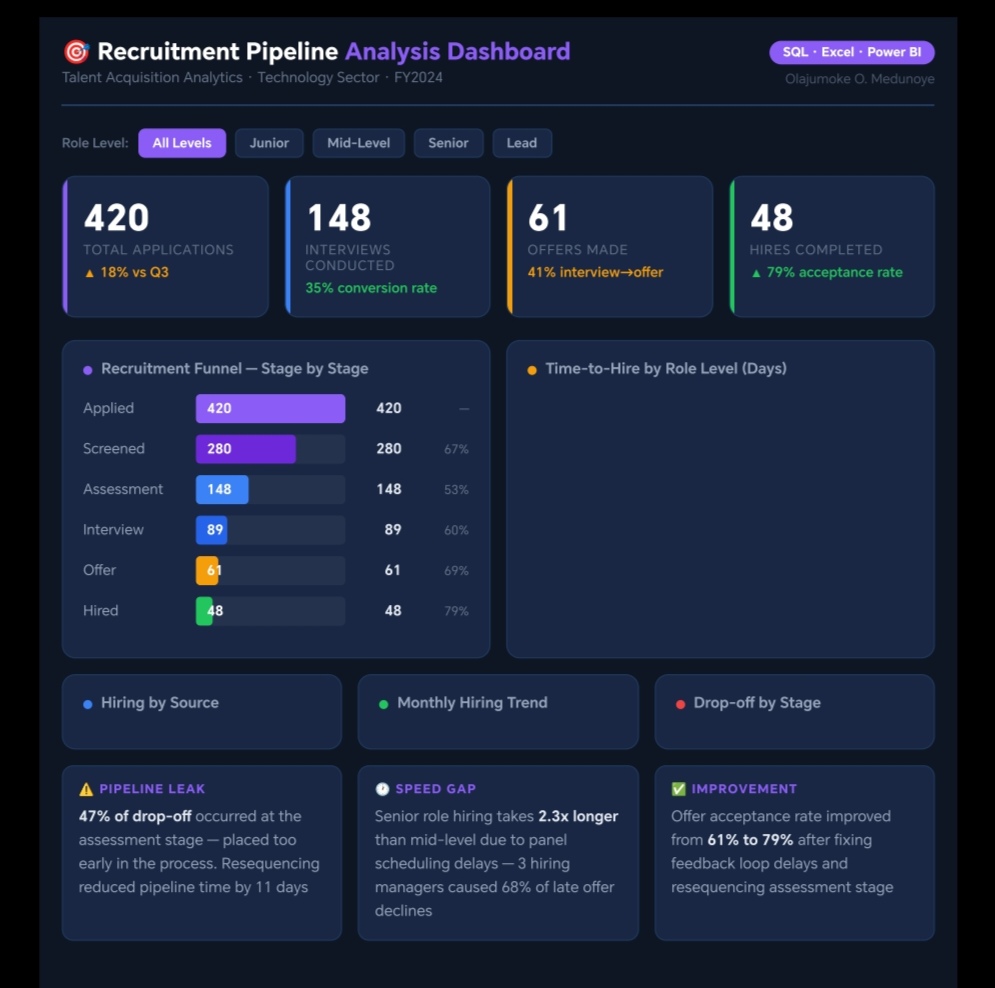Expand the Hiring by Source panel
Screen dimensions: 995x988
(201, 711)
